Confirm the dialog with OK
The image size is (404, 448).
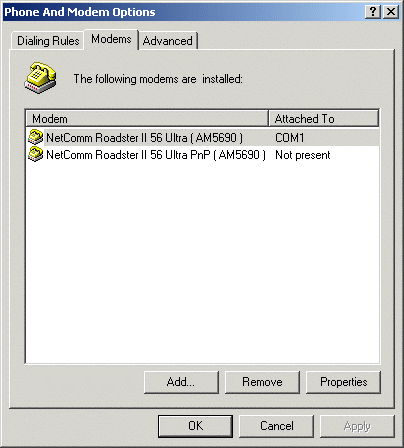click(195, 426)
